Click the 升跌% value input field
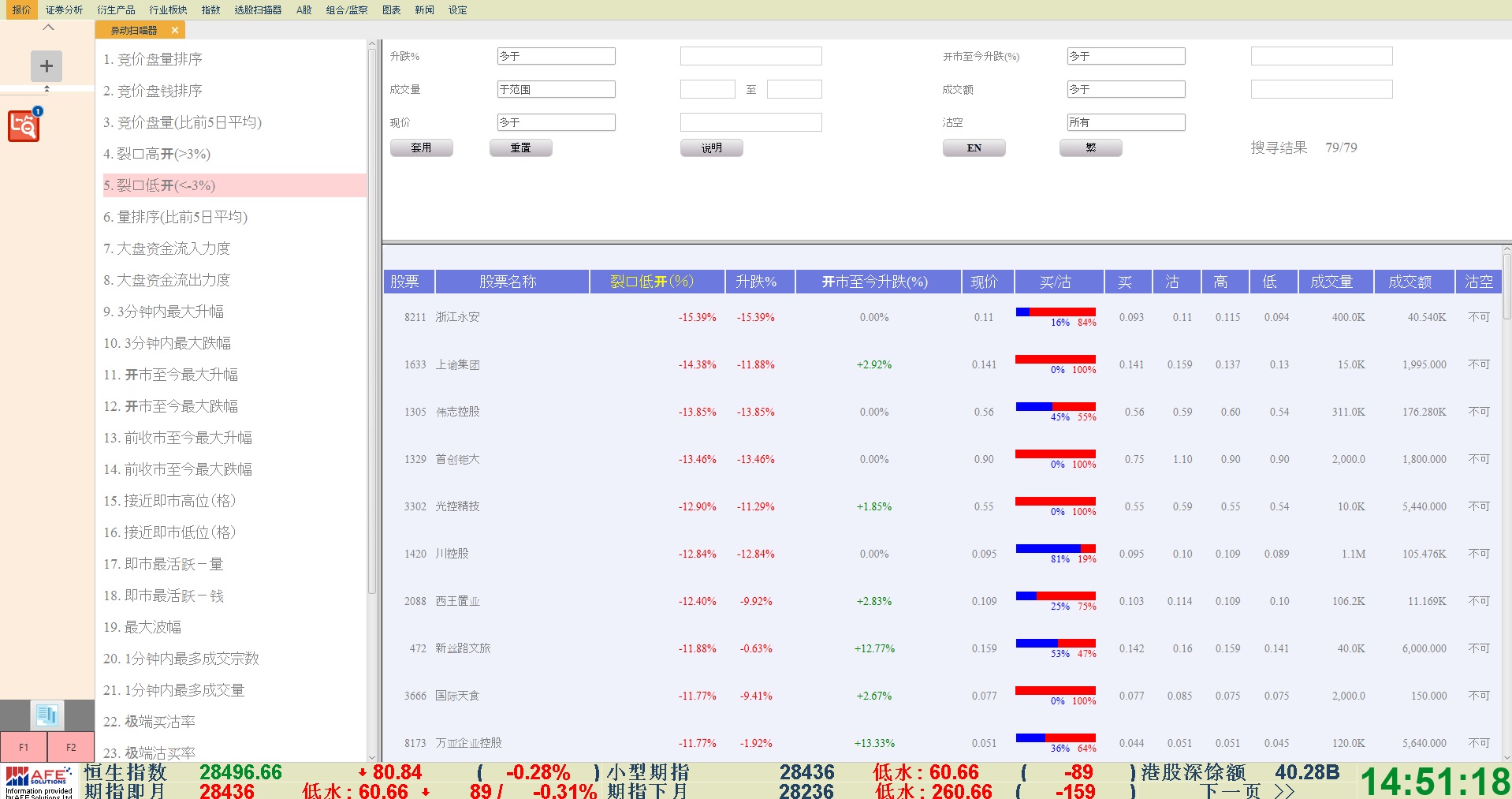 (x=750, y=56)
